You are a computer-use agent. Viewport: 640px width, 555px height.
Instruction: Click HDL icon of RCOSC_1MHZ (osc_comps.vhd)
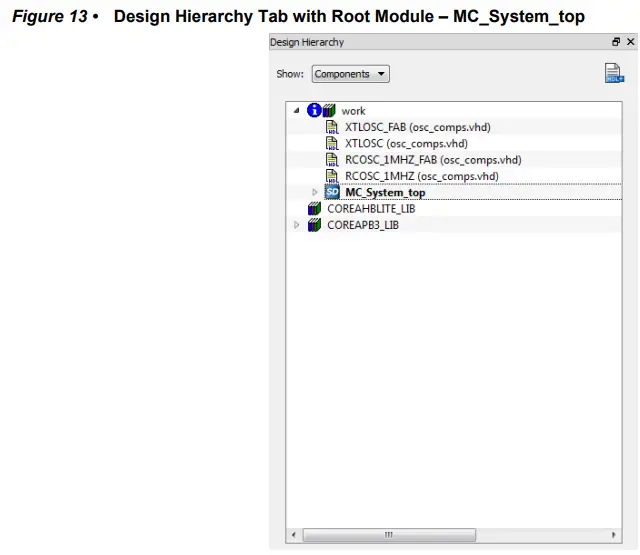pos(332,176)
